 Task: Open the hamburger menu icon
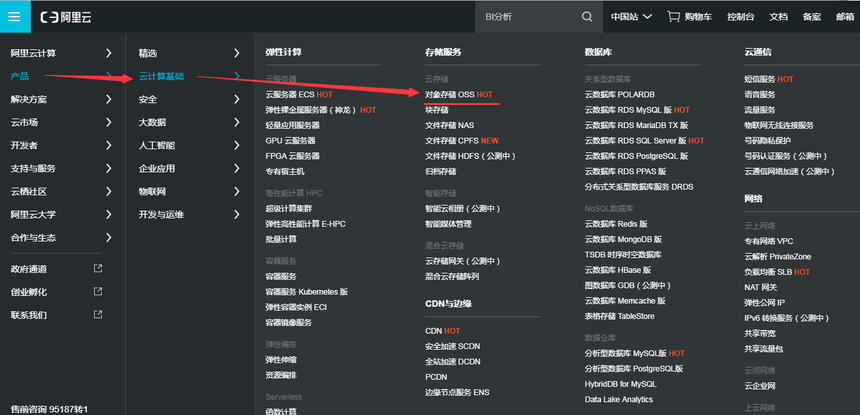coord(15,16)
